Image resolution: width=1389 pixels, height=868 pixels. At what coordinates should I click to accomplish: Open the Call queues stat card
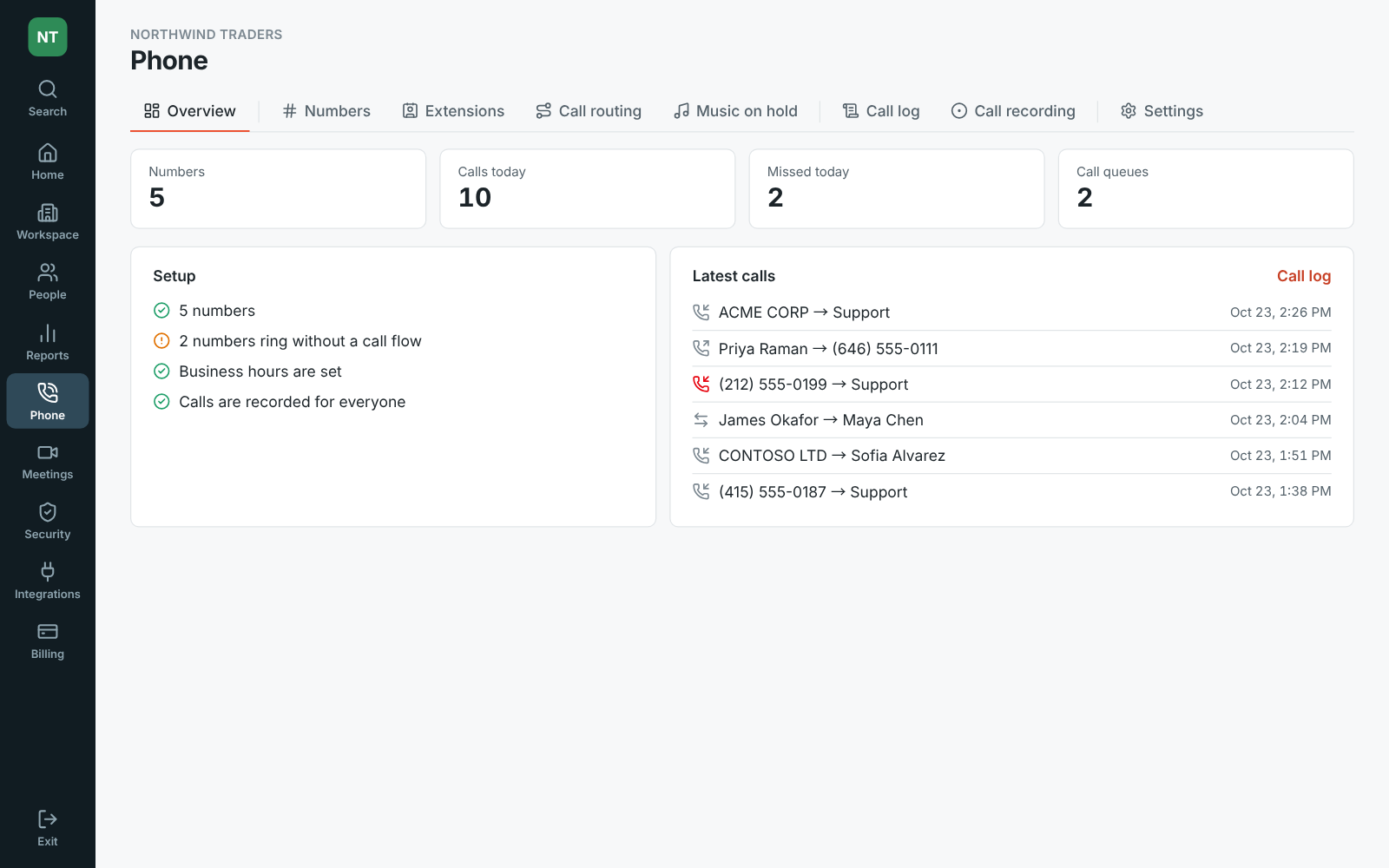[x=1206, y=189]
